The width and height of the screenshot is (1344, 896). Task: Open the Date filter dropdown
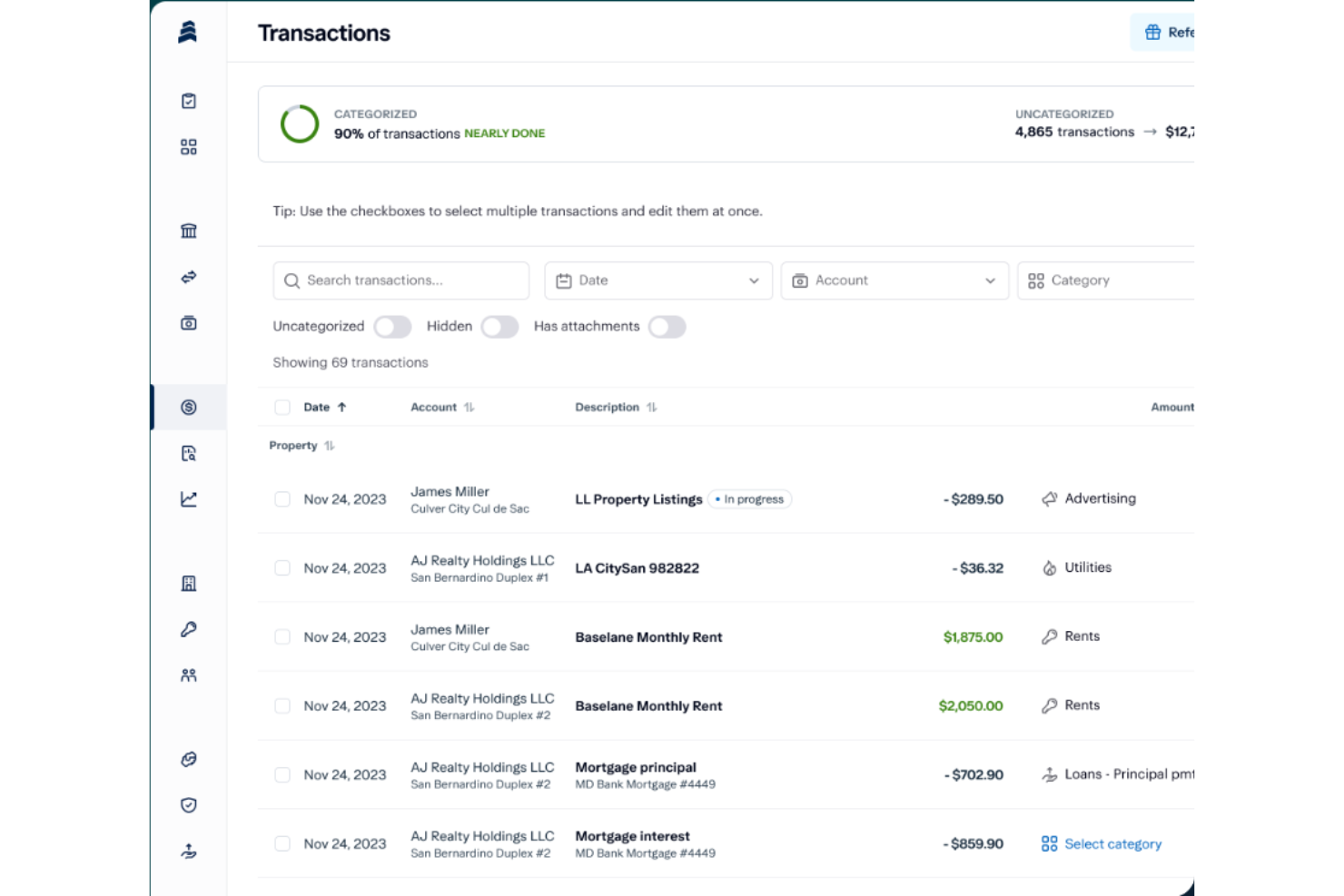coord(657,281)
